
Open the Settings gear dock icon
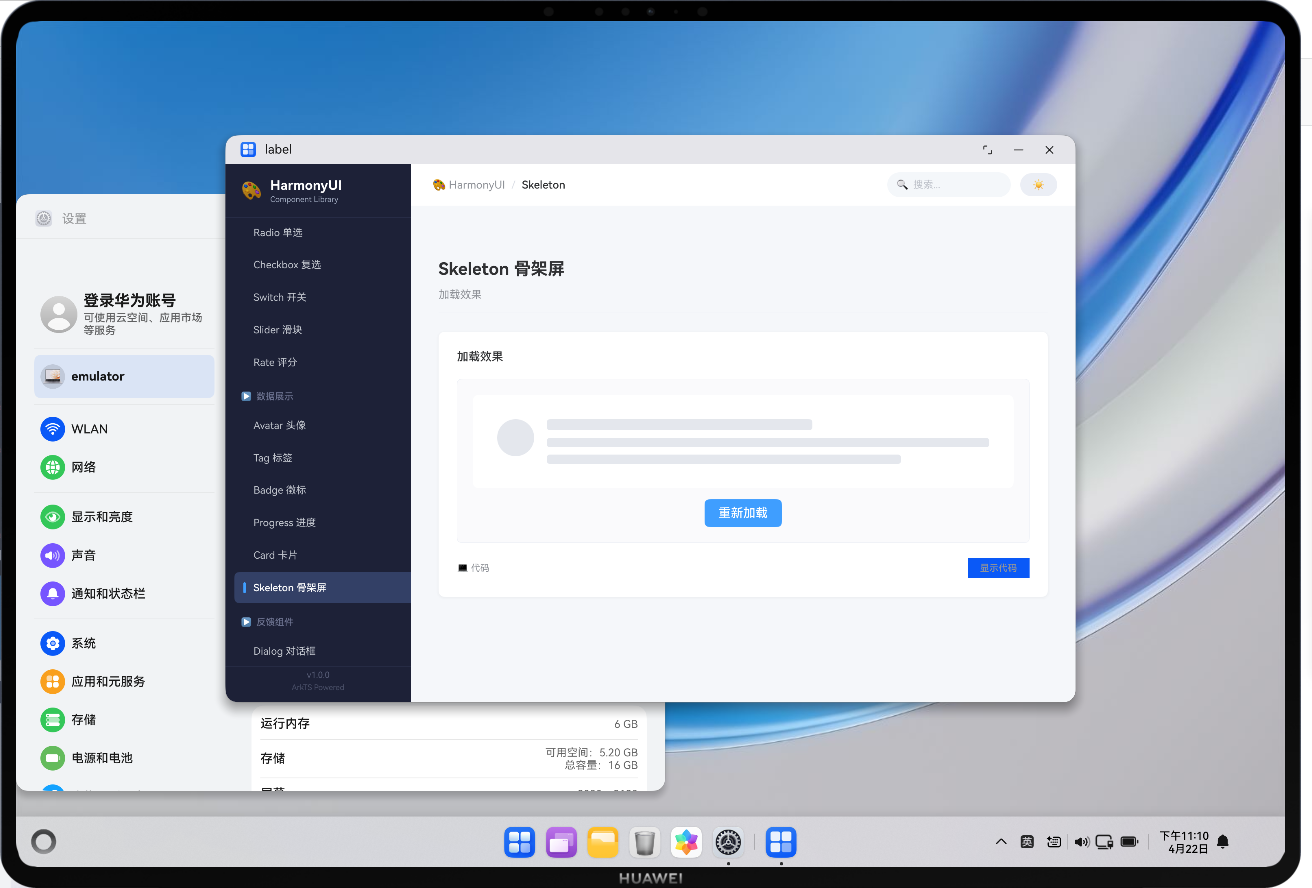[x=728, y=843]
